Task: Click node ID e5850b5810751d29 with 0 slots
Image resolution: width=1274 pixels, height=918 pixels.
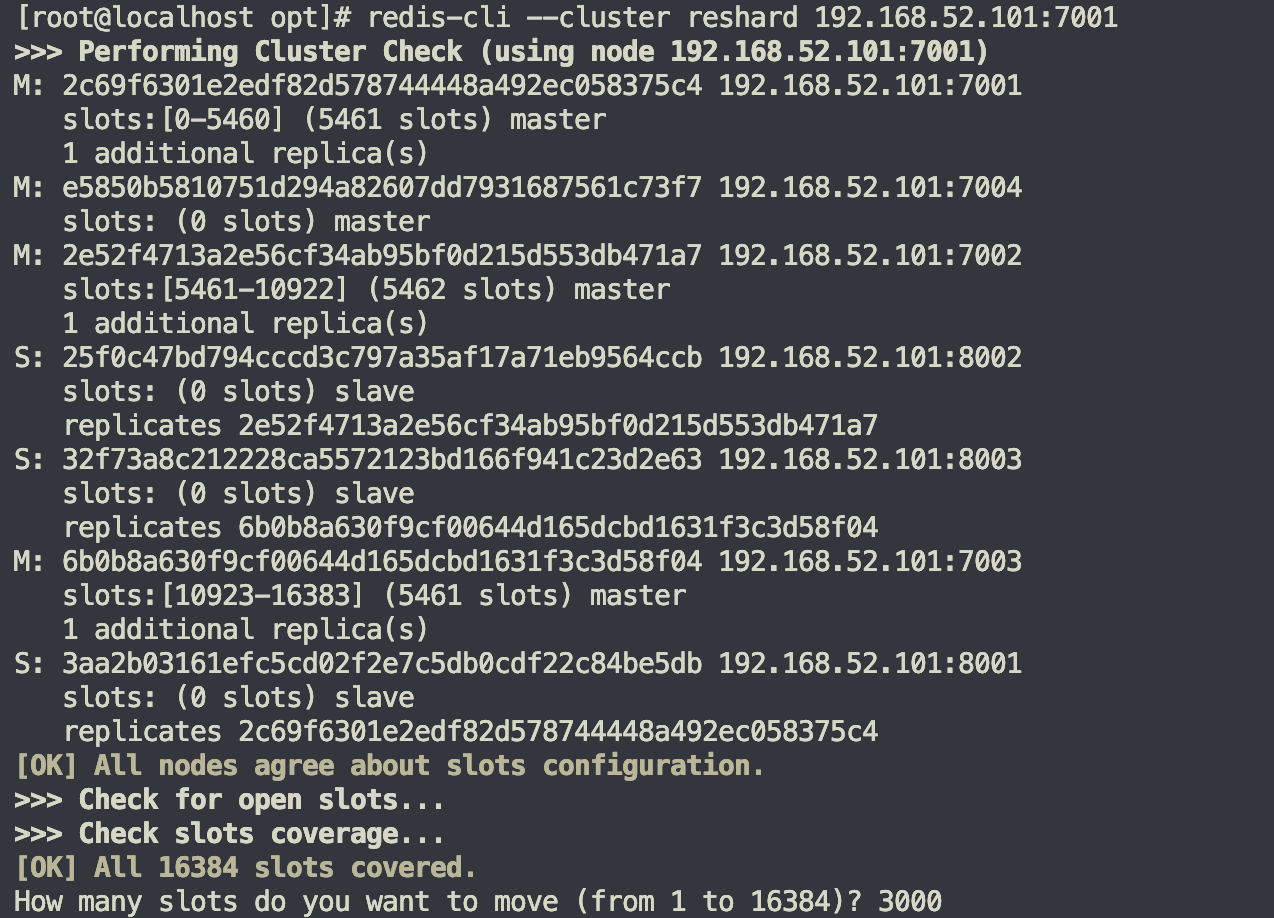Action: [x=382, y=187]
